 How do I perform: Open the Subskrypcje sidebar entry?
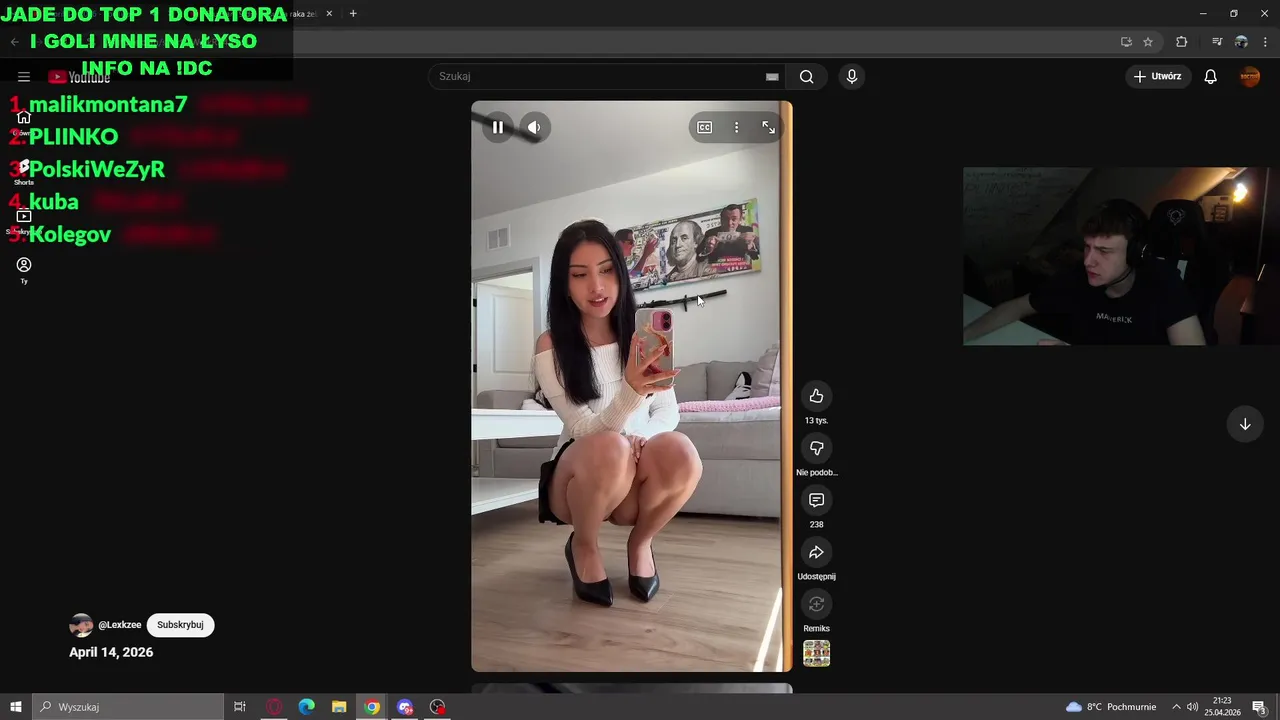coord(24,221)
